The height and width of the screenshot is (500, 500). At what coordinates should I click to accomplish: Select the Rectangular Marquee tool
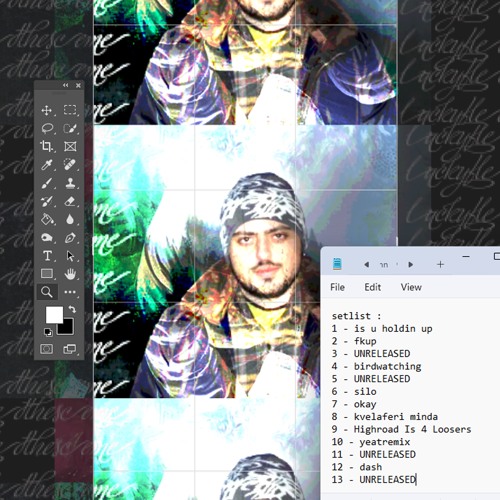70,110
